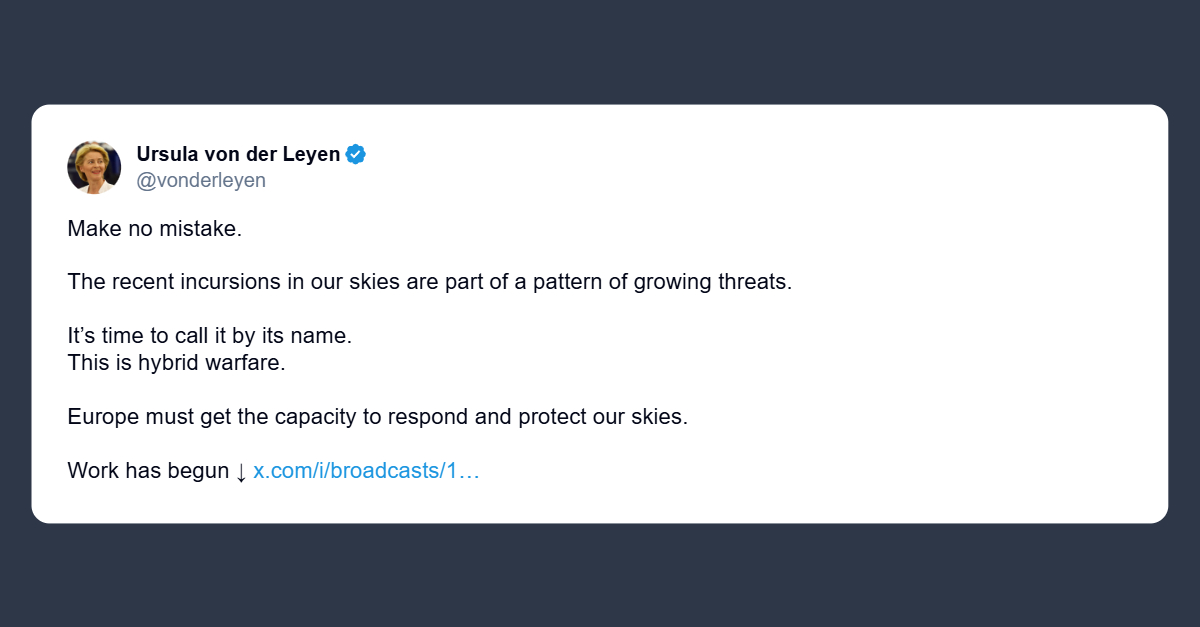This screenshot has height=627, width=1200.
Task: Click Ursula von der Leyen's profile avatar
Action: (x=94, y=167)
